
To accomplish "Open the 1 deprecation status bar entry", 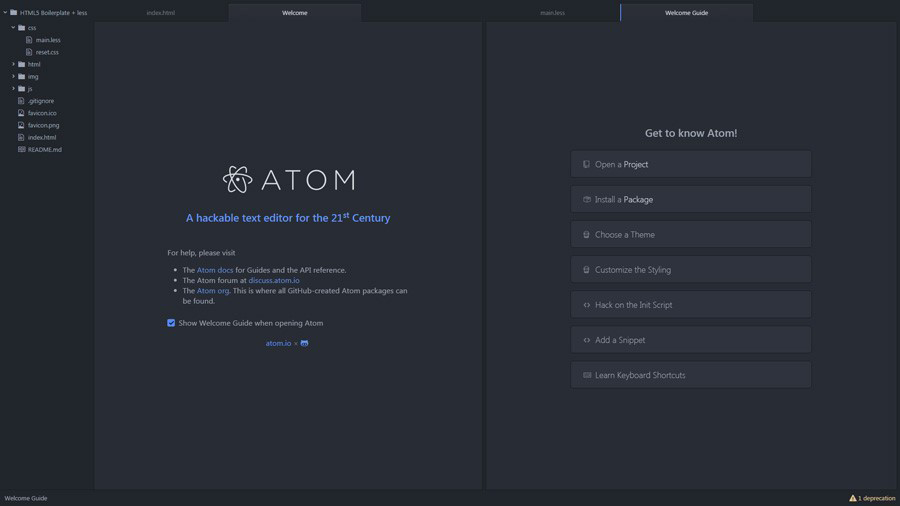I will [872, 498].
